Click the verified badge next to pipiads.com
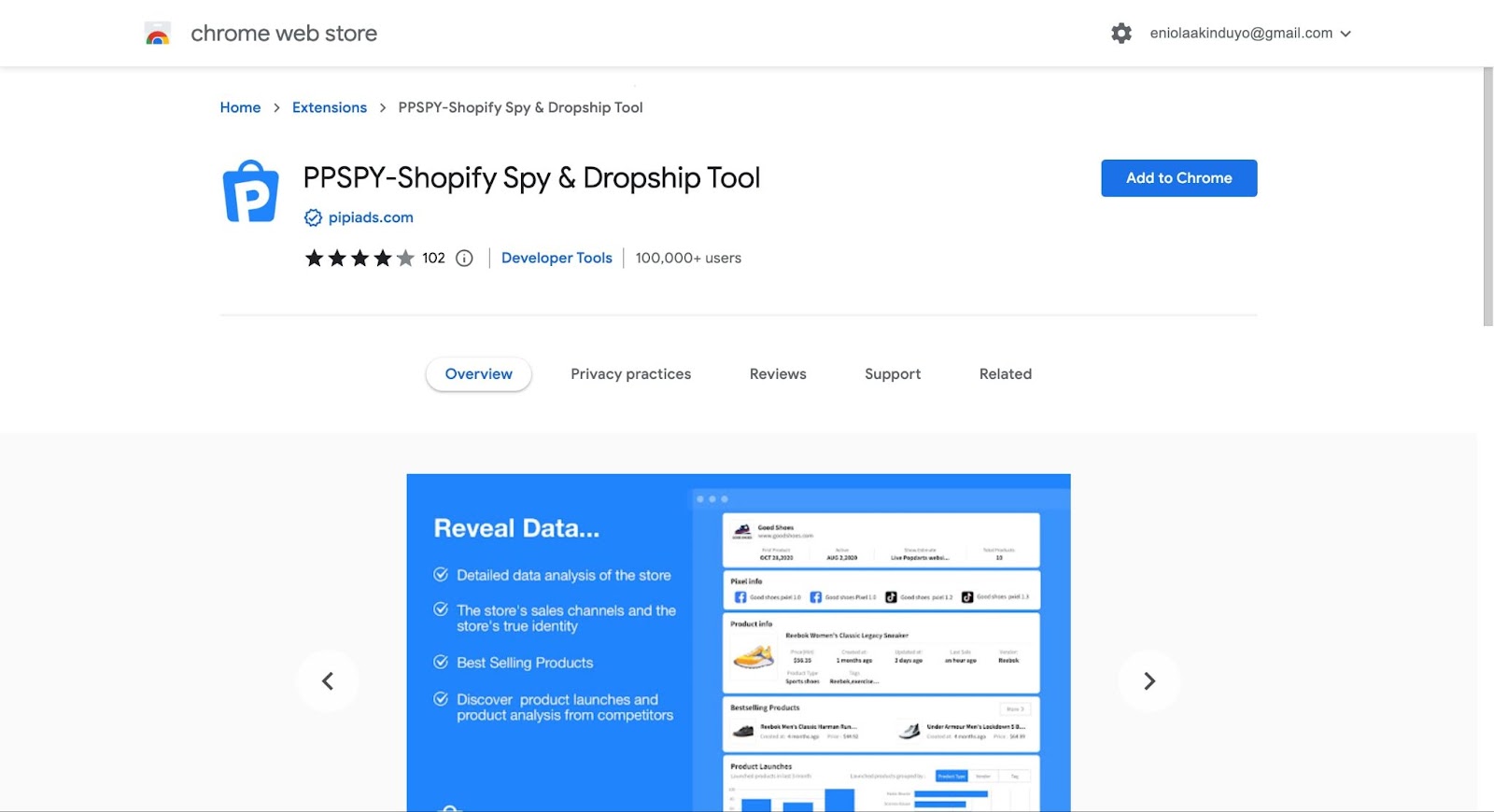The height and width of the screenshot is (812, 1494). coord(313,217)
